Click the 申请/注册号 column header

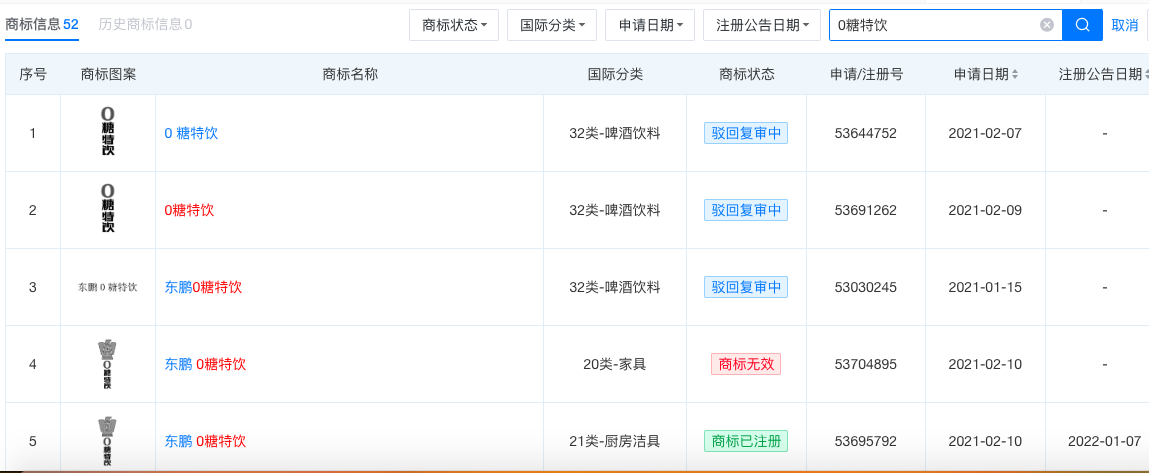tap(866, 74)
